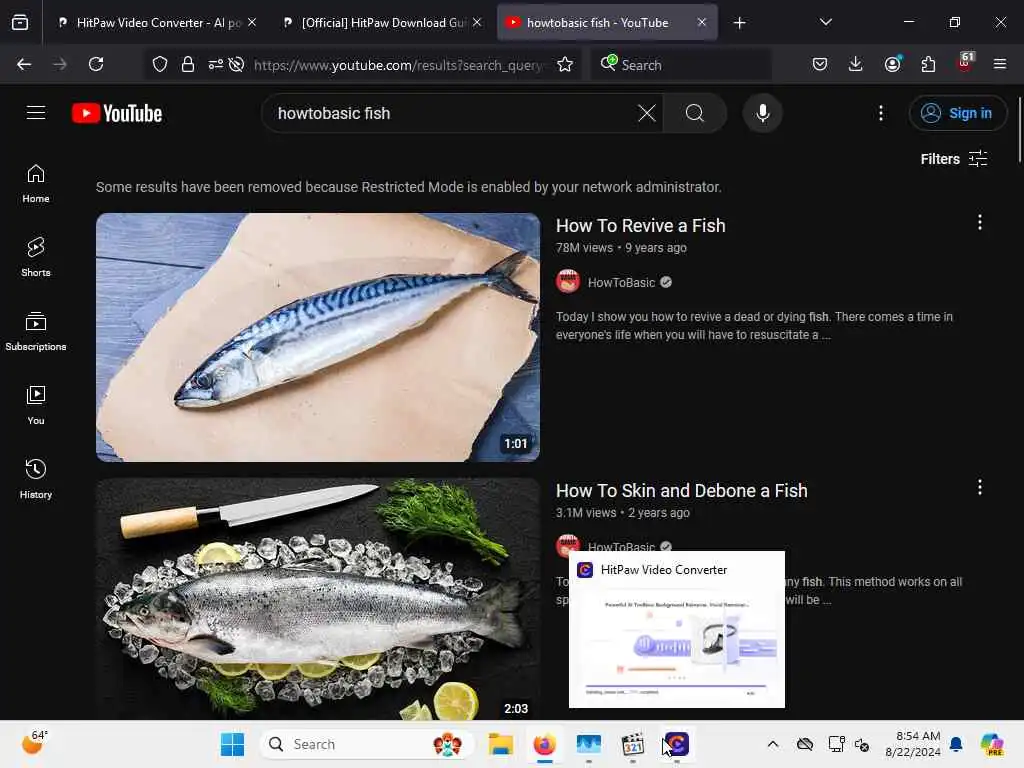Viewport: 1024px width, 768px height.
Task: Clear the YouTube search query with the X
Action: 647,113
